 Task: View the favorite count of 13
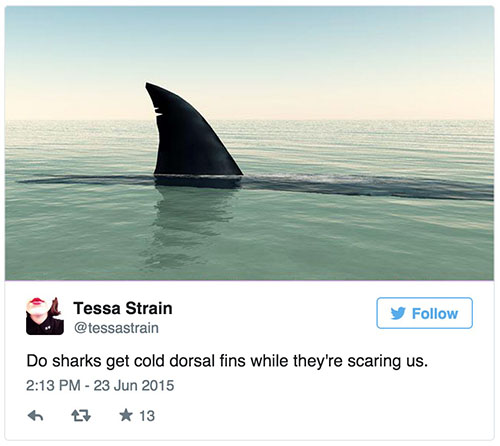click(147, 416)
